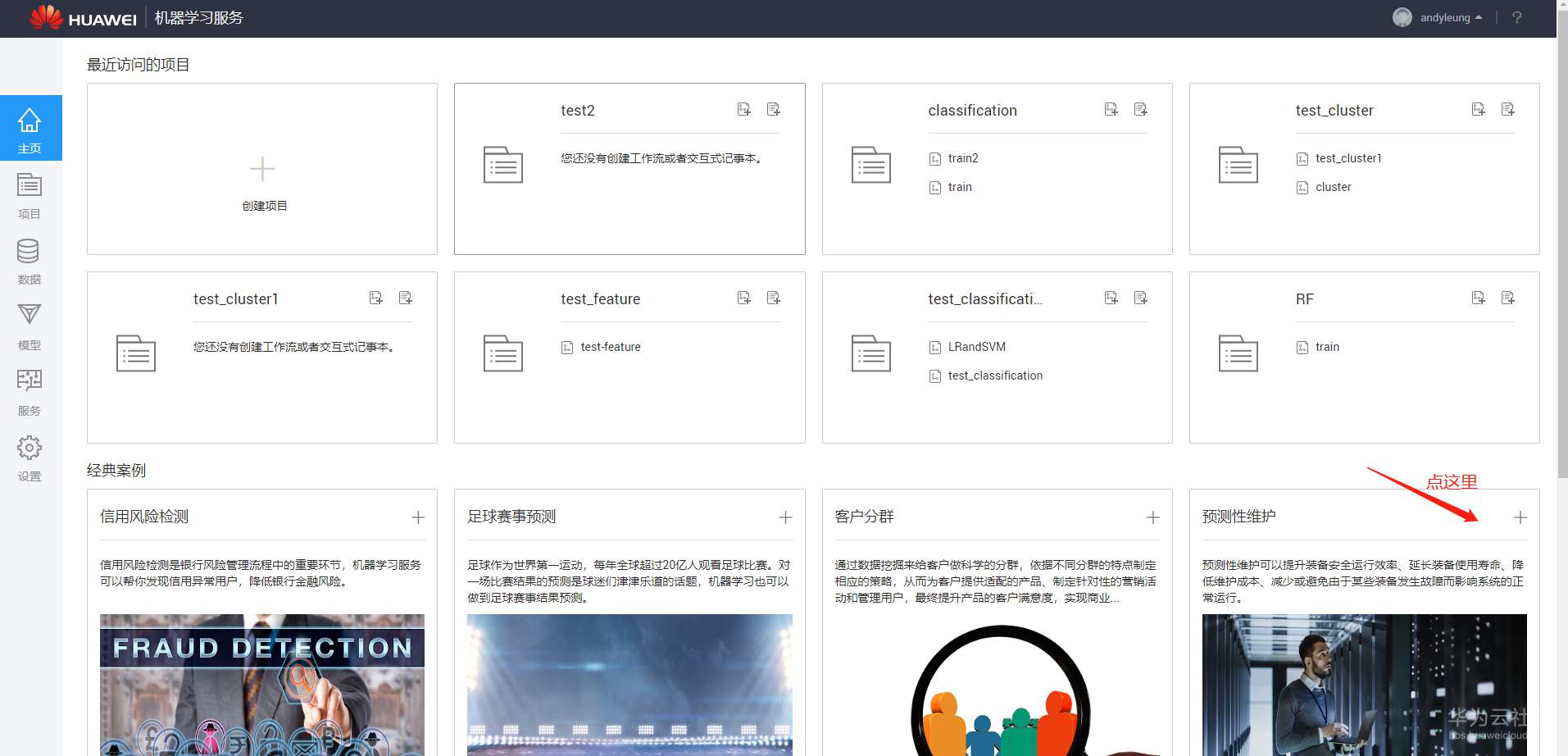The width and height of the screenshot is (1568, 756).
Task: Open the test_feature project title
Action: click(x=601, y=299)
